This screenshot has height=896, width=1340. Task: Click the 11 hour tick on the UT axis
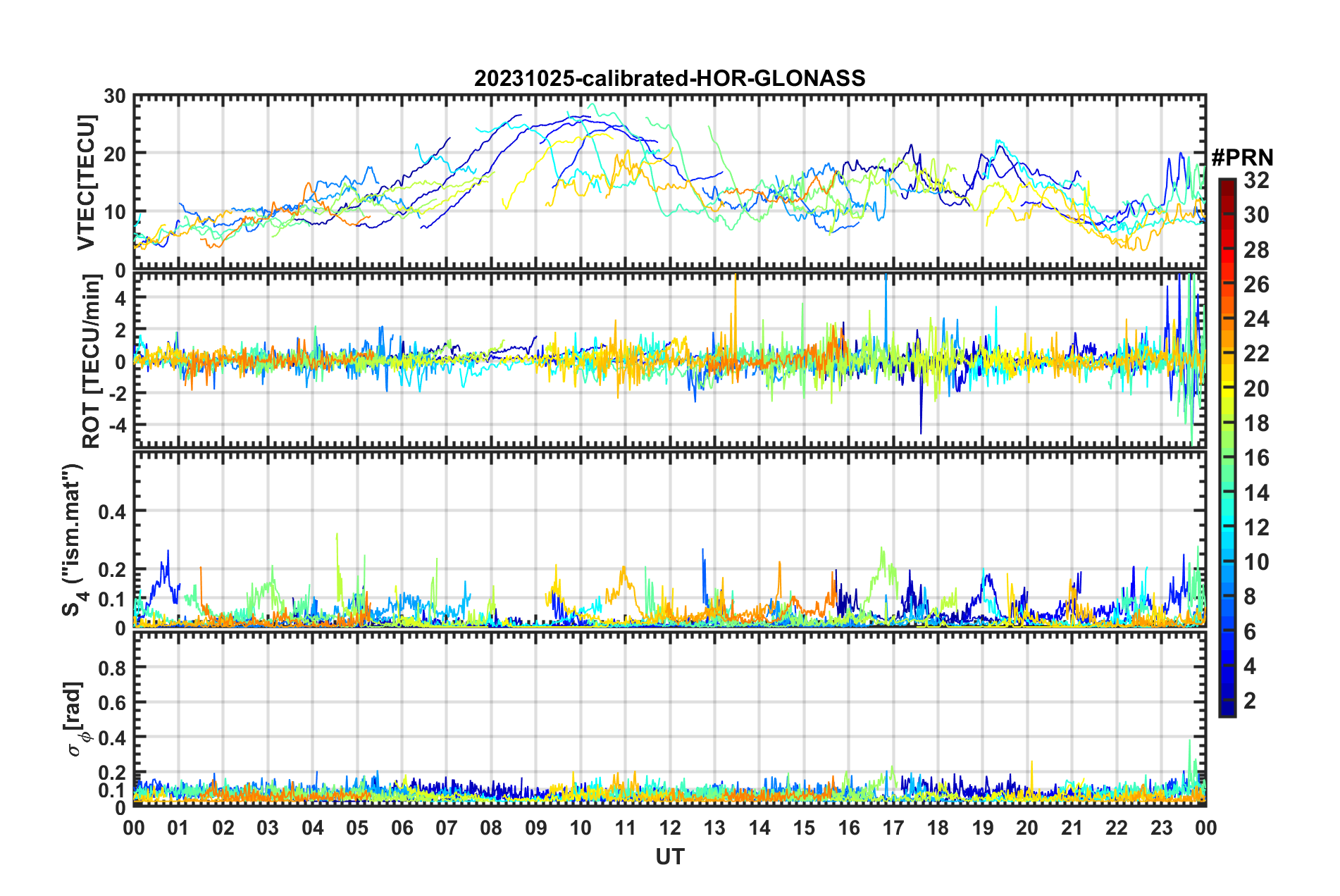point(625,828)
